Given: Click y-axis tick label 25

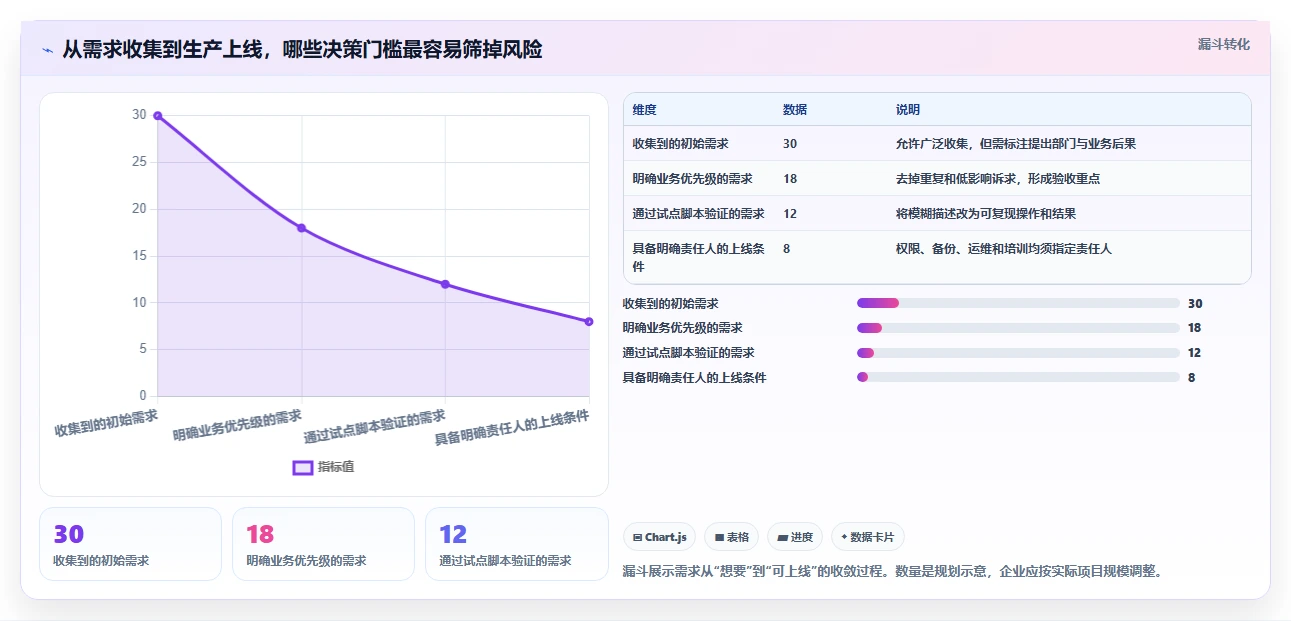Looking at the screenshot, I should 139,162.
